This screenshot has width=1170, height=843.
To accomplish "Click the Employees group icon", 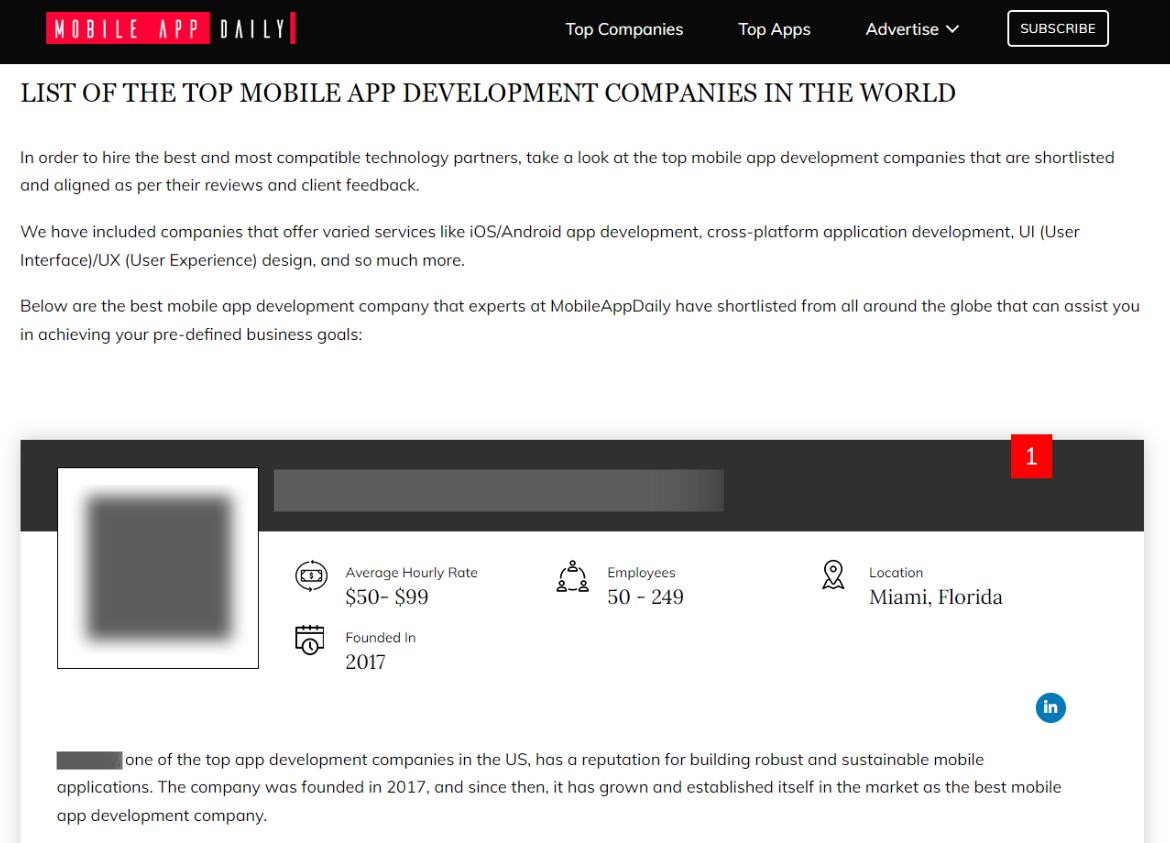I will pyautogui.click(x=572, y=576).
